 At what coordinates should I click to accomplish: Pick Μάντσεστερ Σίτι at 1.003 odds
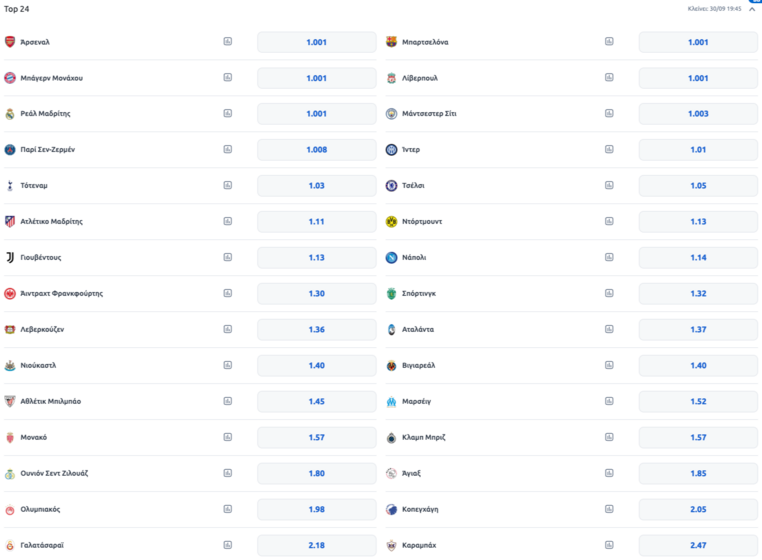coord(698,114)
